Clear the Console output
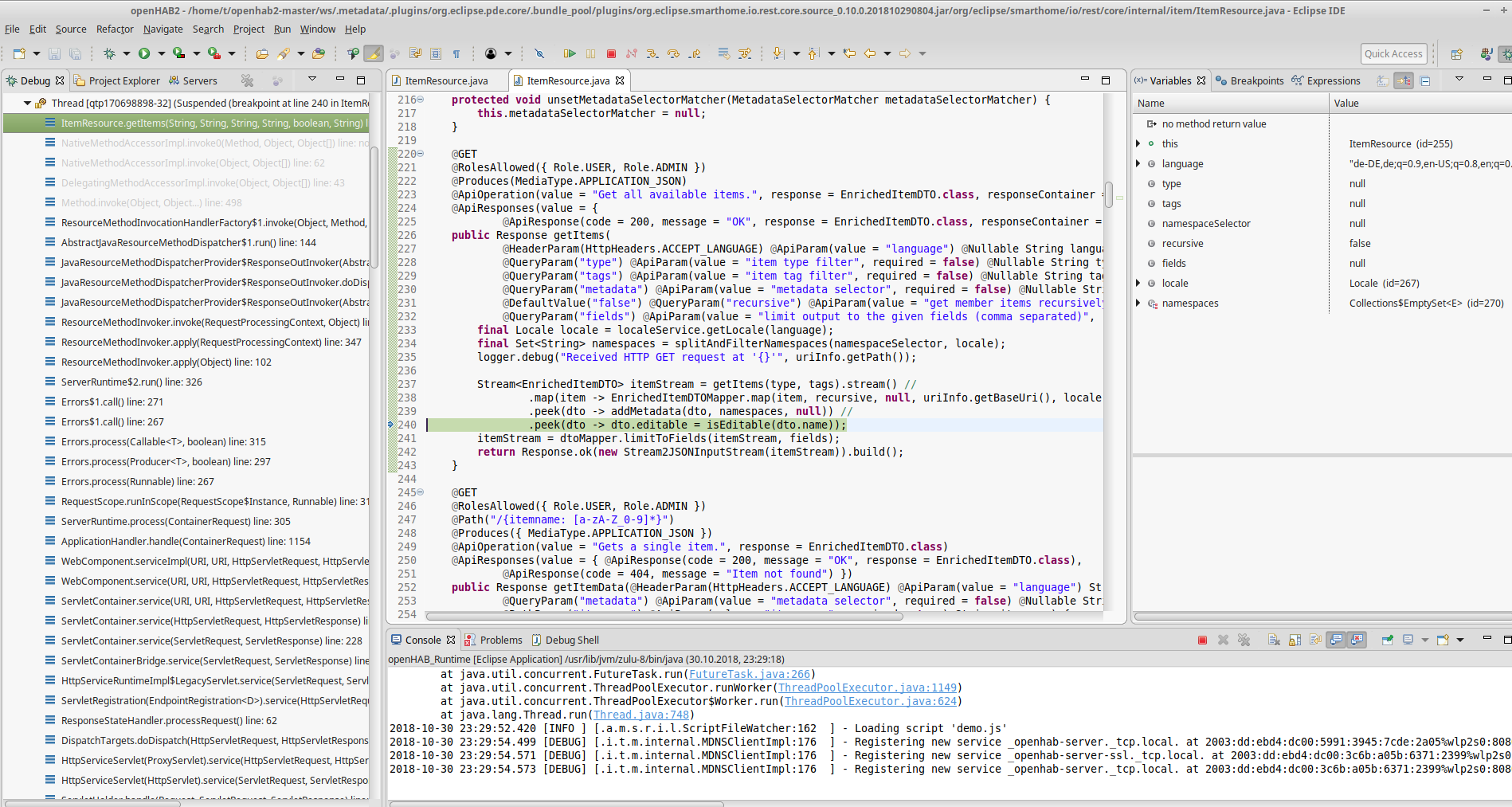The height and width of the screenshot is (807, 1512). 1273,640
